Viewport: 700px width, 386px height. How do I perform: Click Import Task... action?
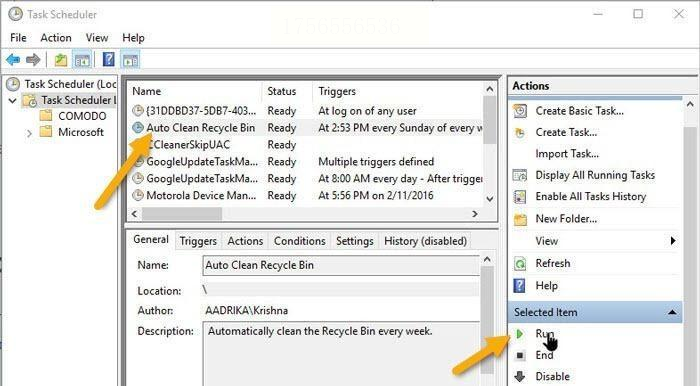(567, 154)
